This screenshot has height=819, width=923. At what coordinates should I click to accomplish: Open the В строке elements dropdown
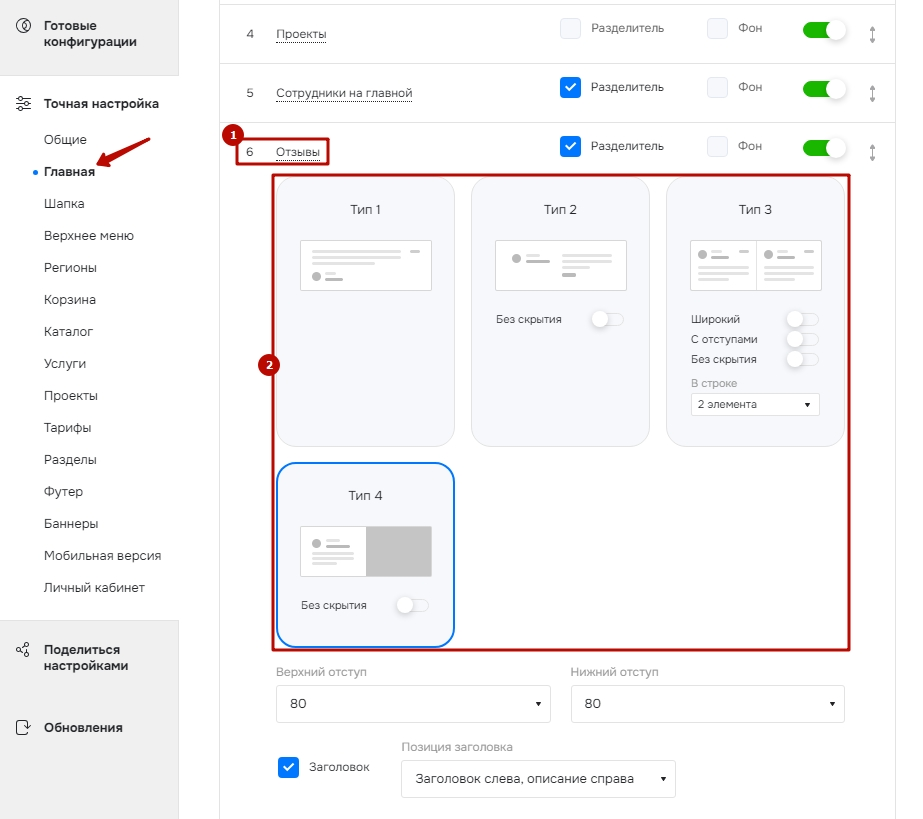click(x=754, y=404)
